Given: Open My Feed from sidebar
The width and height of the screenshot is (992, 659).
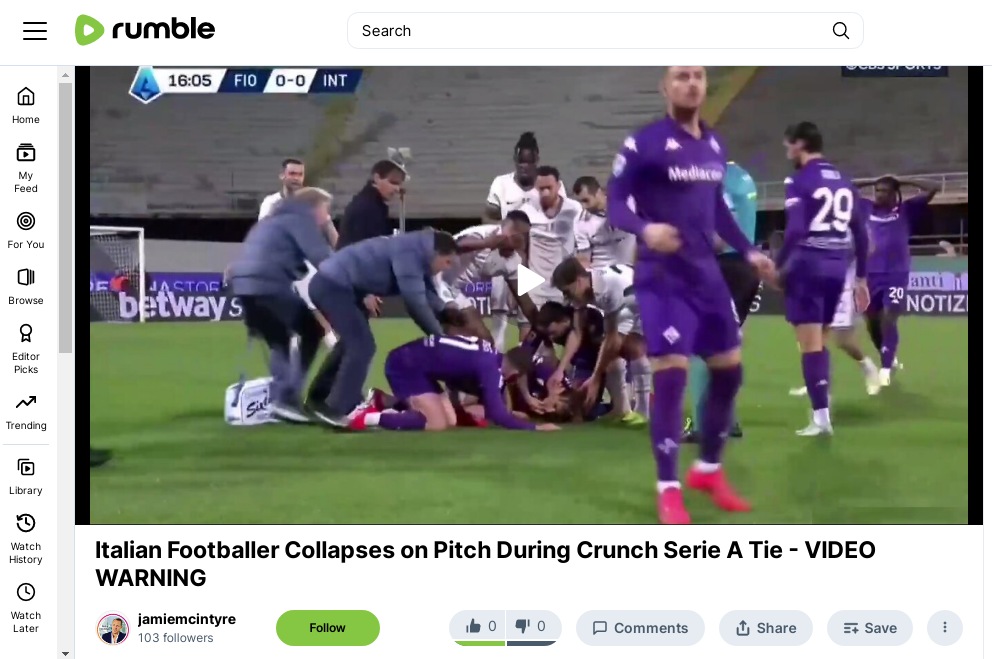Looking at the screenshot, I should pyautogui.click(x=26, y=168).
